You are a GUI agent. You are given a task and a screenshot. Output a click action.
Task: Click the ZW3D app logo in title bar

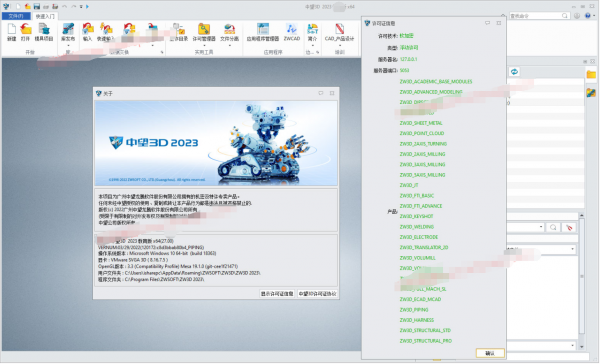pyautogui.click(x=7, y=6)
